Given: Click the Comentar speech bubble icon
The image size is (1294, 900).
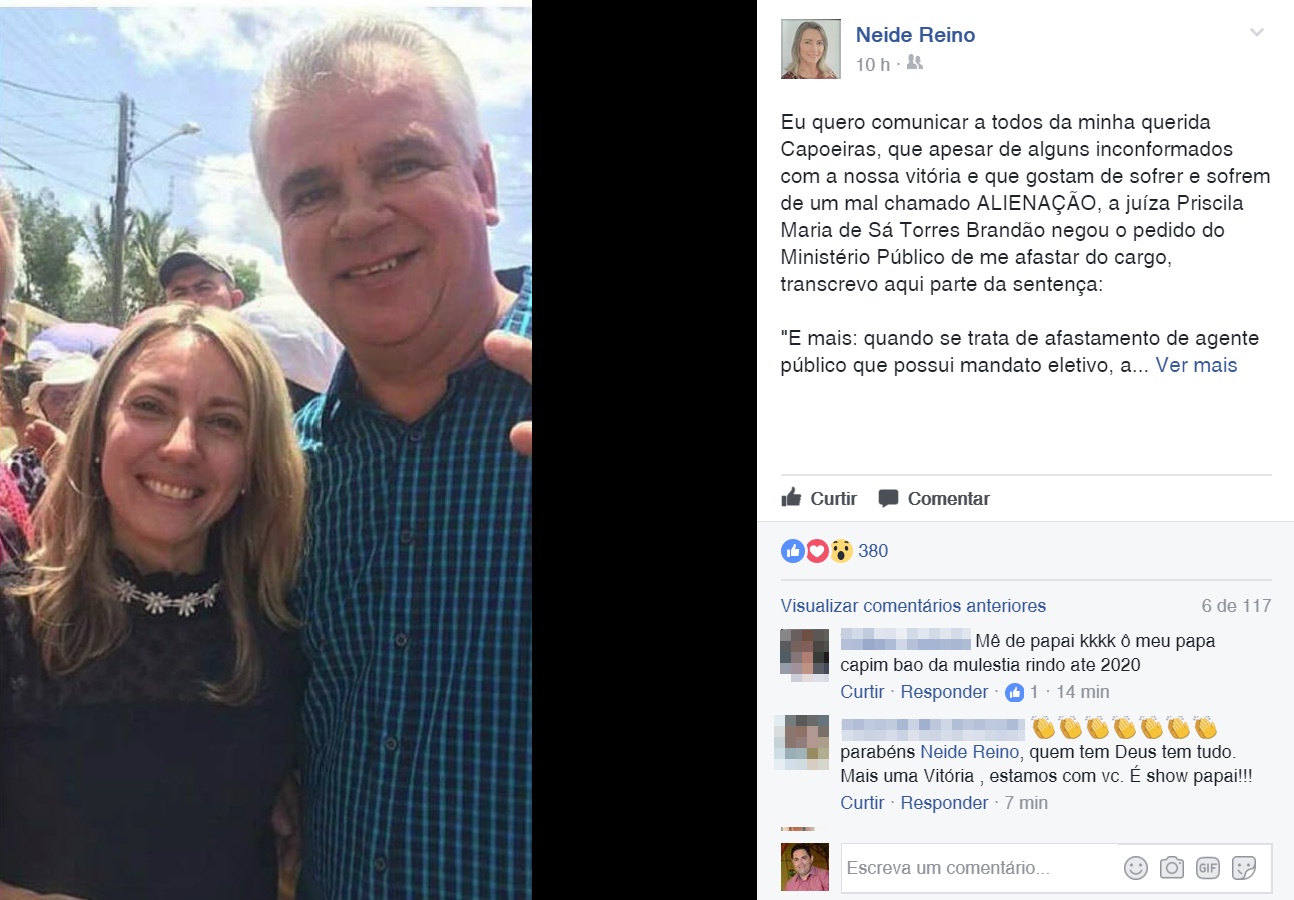Looking at the screenshot, I should pyautogui.click(x=888, y=498).
